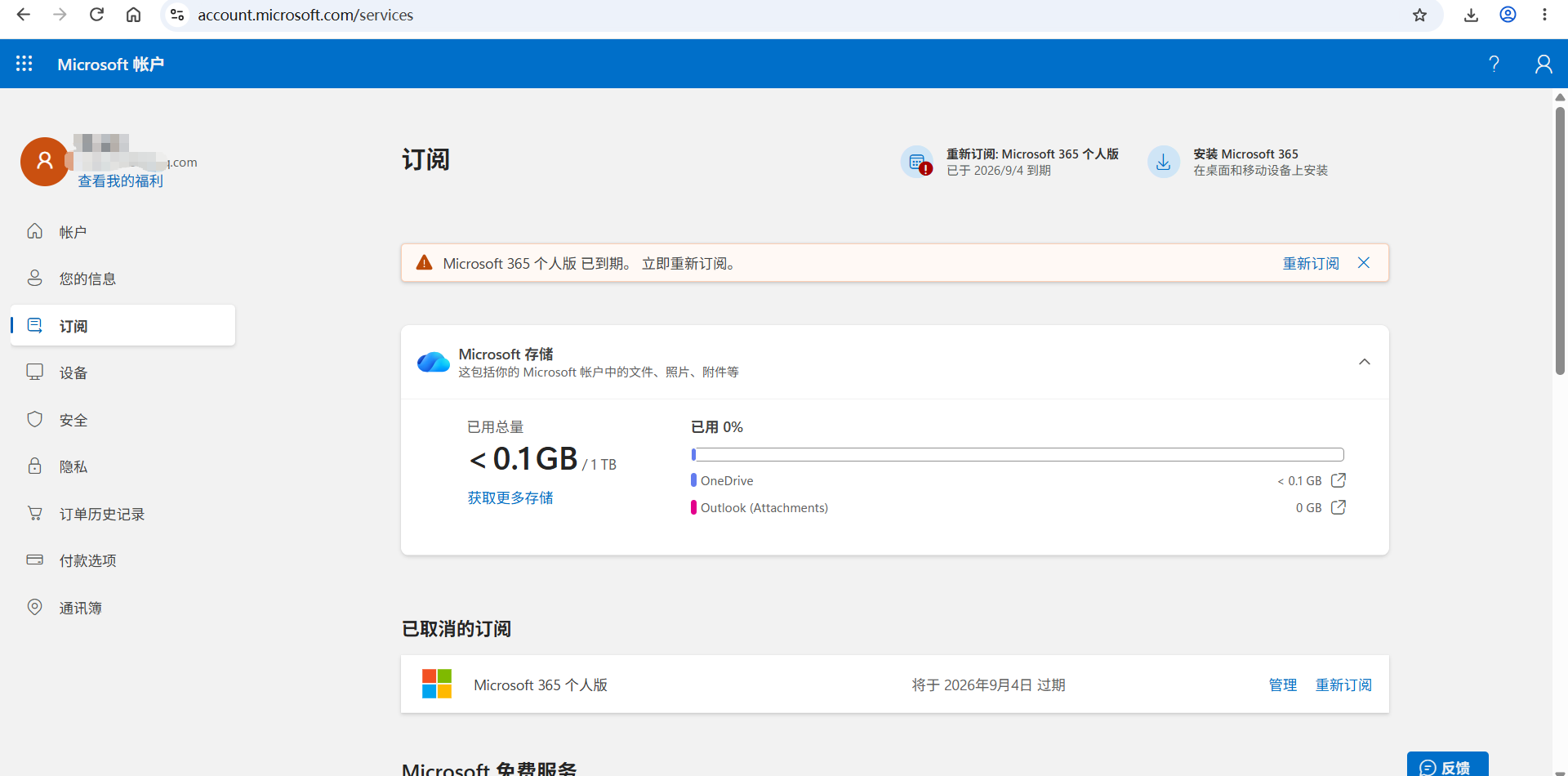Click the resubscribe calendar icon with alert badge
Viewport: 1568px width, 776px height.
(917, 162)
